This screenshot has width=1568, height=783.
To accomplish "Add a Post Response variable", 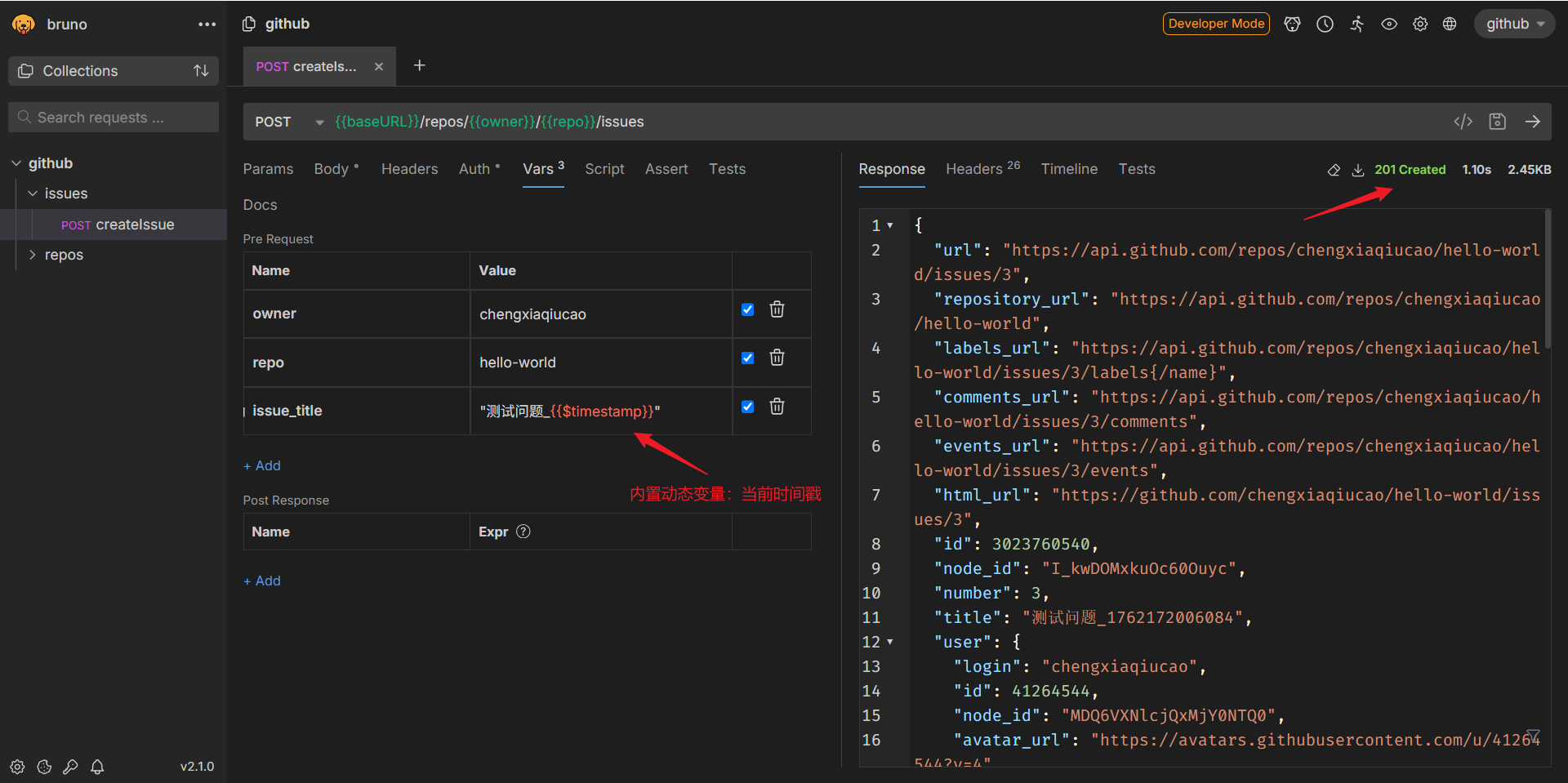I will click(x=262, y=581).
